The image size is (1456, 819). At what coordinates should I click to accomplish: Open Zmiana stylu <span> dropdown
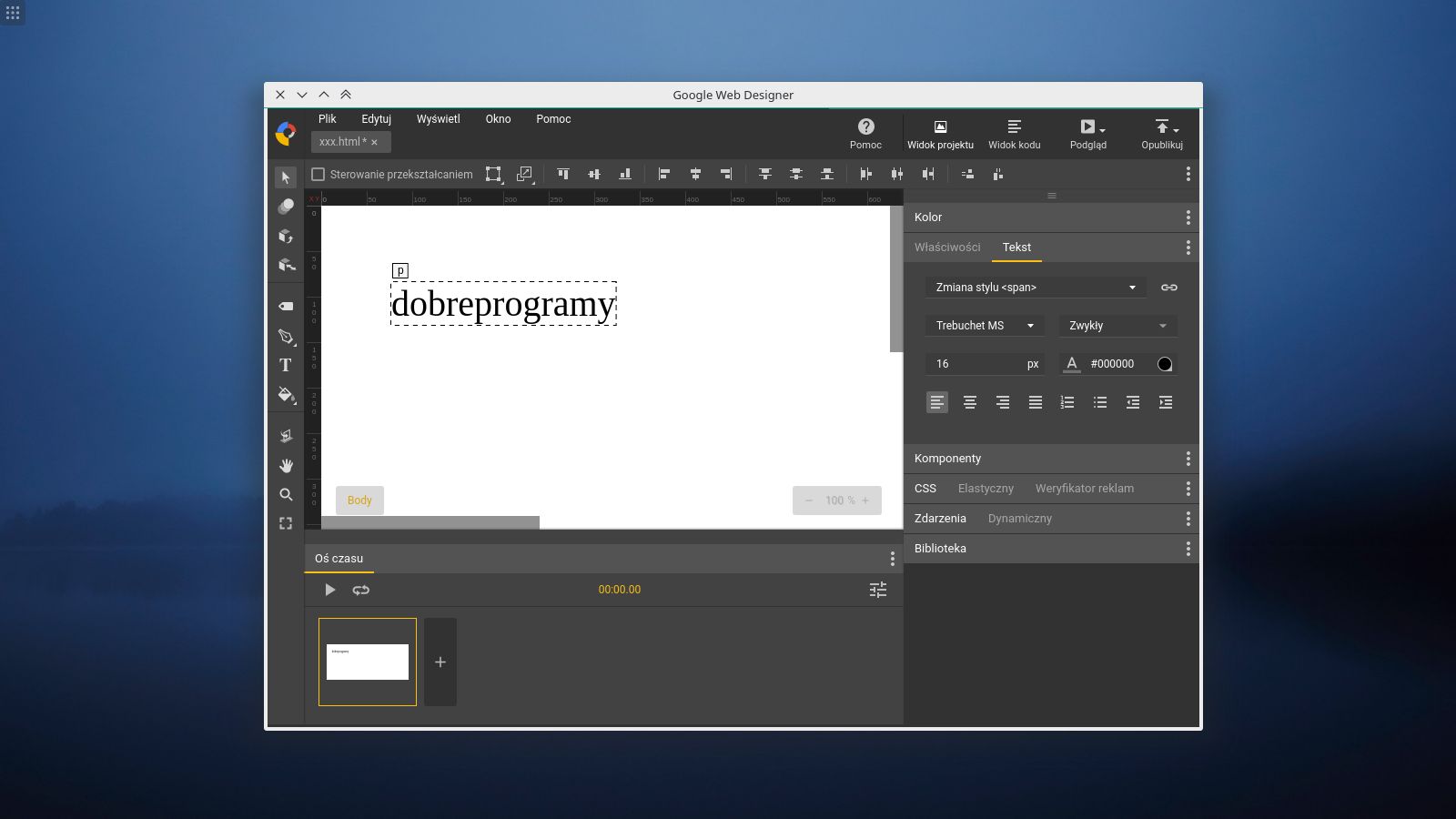(x=1035, y=288)
